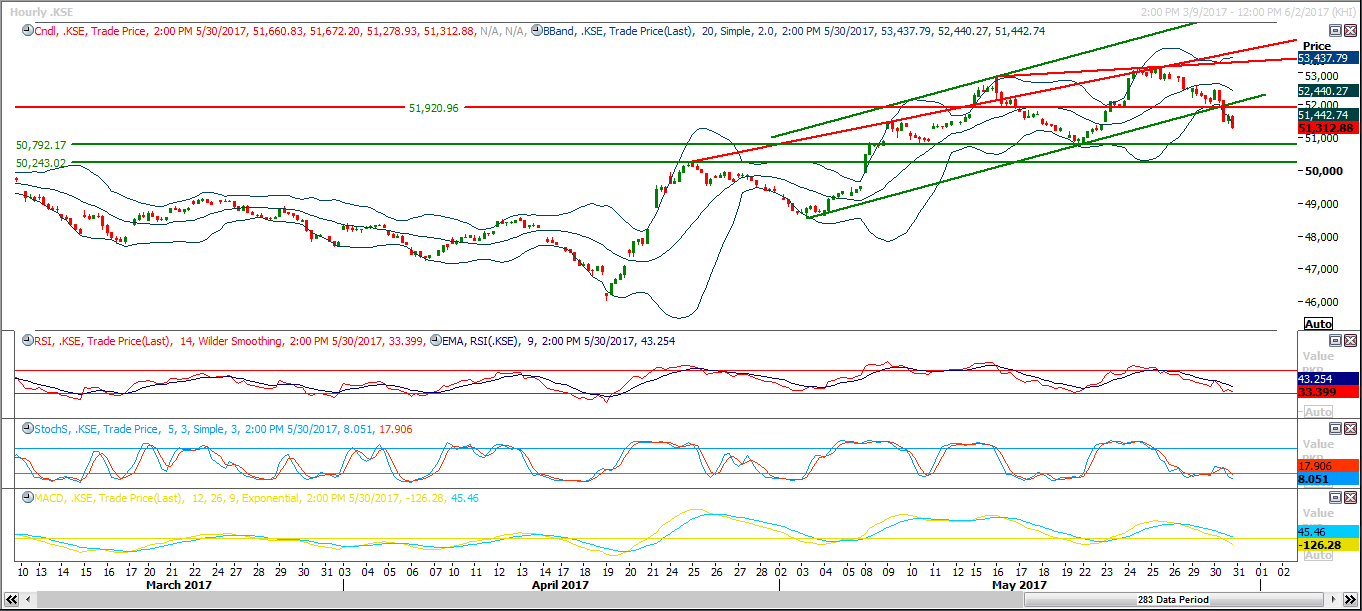Select the 50,792.17 green support line label

40,146
